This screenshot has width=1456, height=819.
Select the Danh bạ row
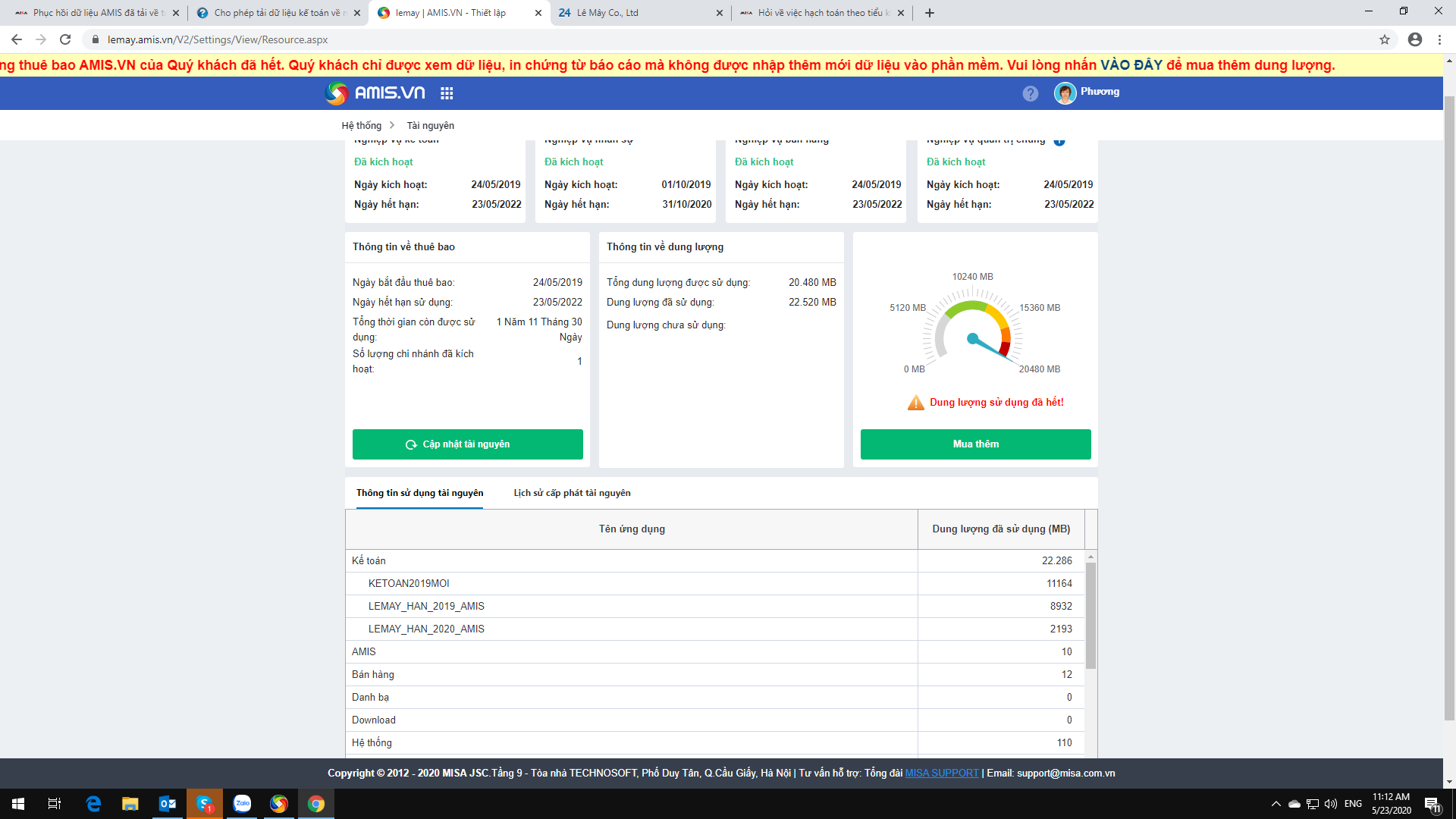tap(715, 698)
